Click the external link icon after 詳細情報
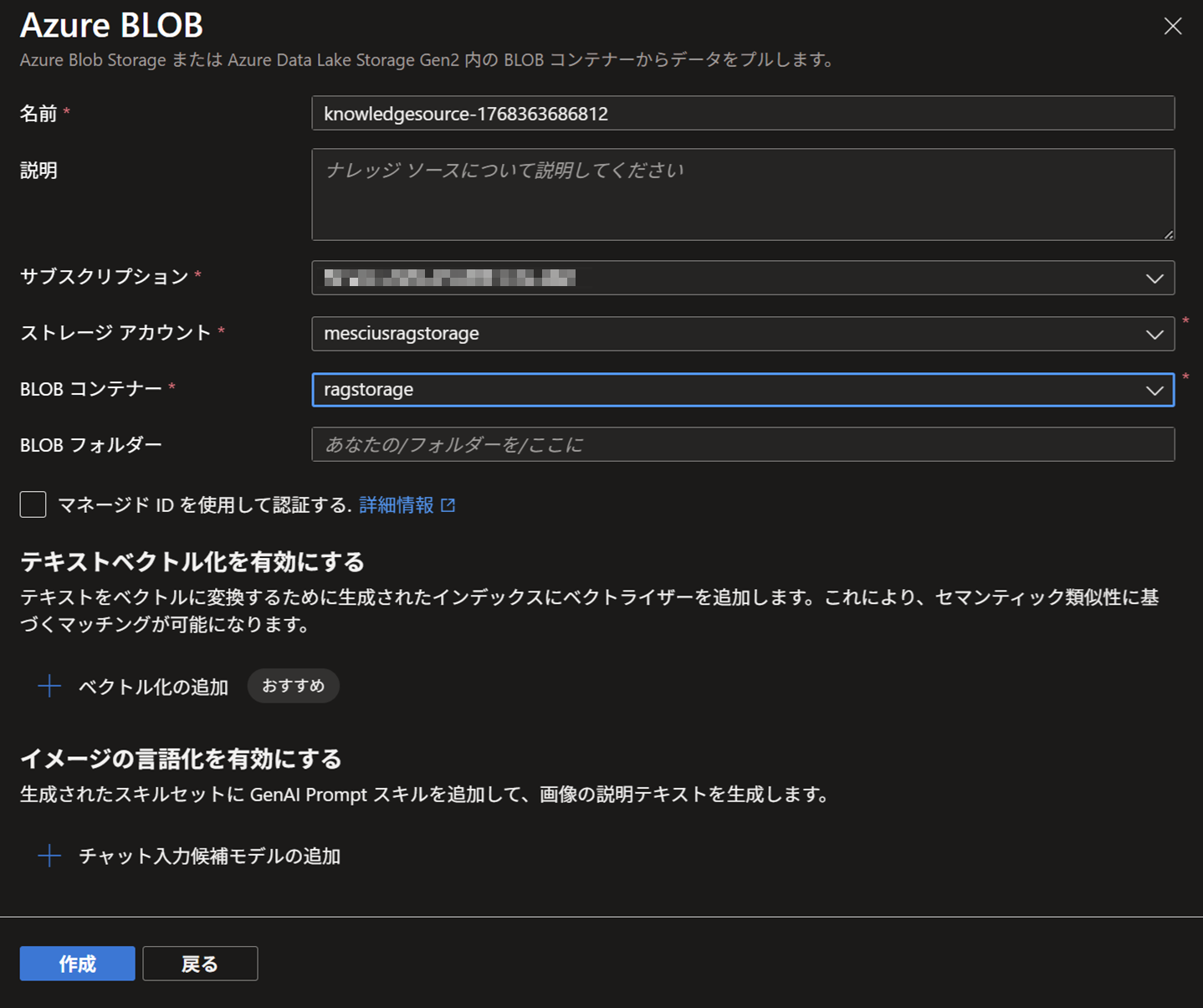Screen dimensions: 1203x1008 tap(448, 505)
